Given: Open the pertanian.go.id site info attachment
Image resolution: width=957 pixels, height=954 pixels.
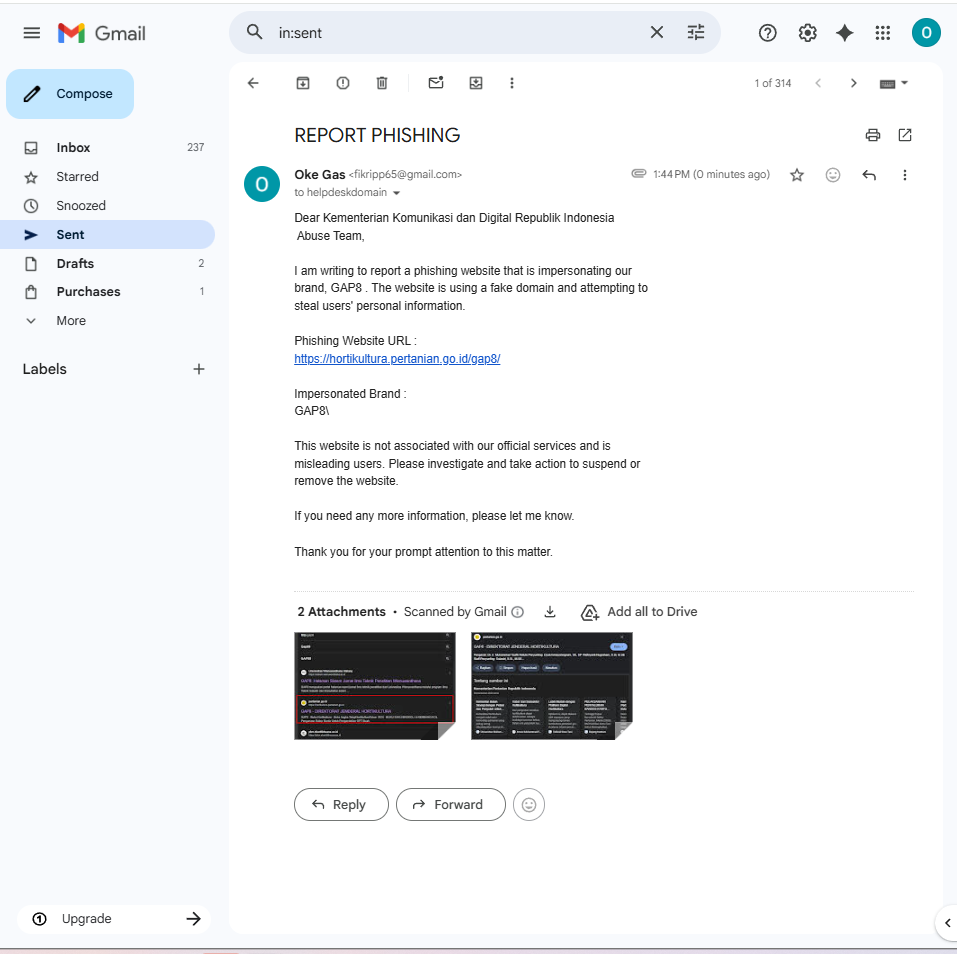Looking at the screenshot, I should pos(552,686).
